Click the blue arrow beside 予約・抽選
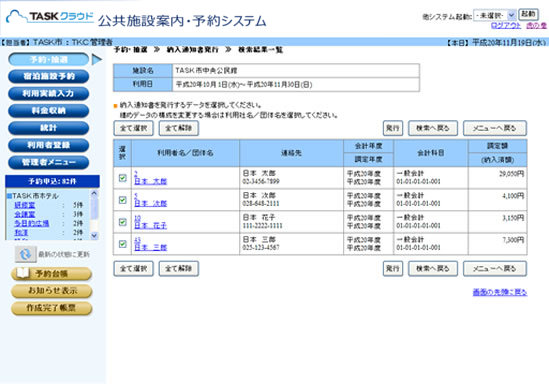This screenshot has width=549, height=384. (x=97, y=60)
